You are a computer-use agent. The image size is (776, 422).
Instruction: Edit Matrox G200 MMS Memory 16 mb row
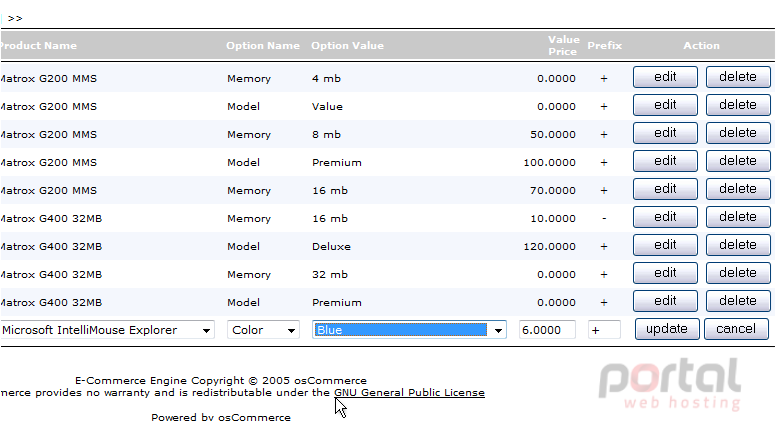pyautogui.click(x=665, y=189)
